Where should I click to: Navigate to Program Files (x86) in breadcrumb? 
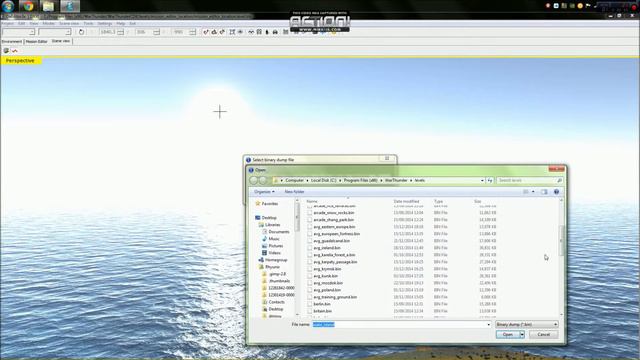coord(360,180)
